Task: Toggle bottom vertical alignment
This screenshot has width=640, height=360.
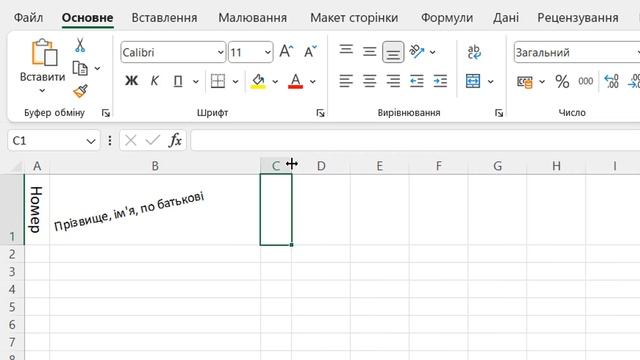Action: 393,52
